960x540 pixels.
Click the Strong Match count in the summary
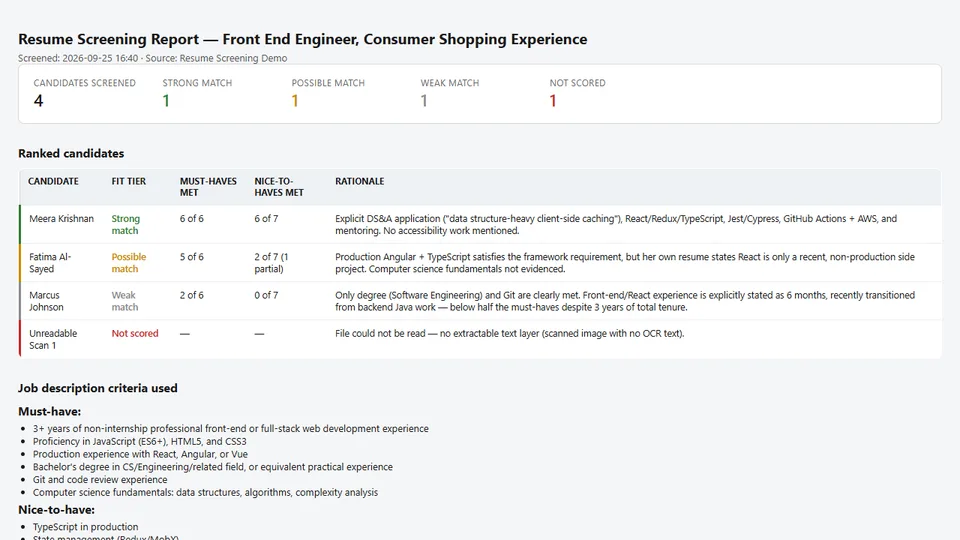tap(166, 101)
